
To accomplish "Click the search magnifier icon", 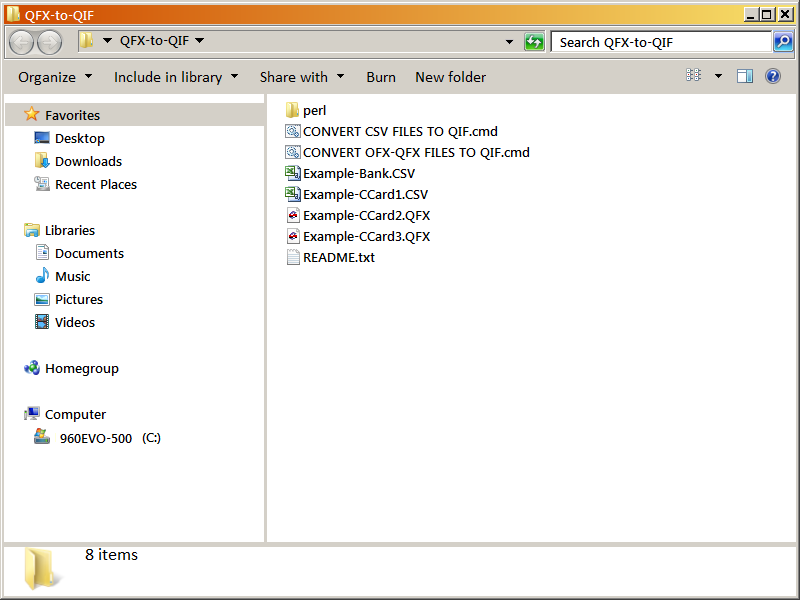I will (783, 42).
